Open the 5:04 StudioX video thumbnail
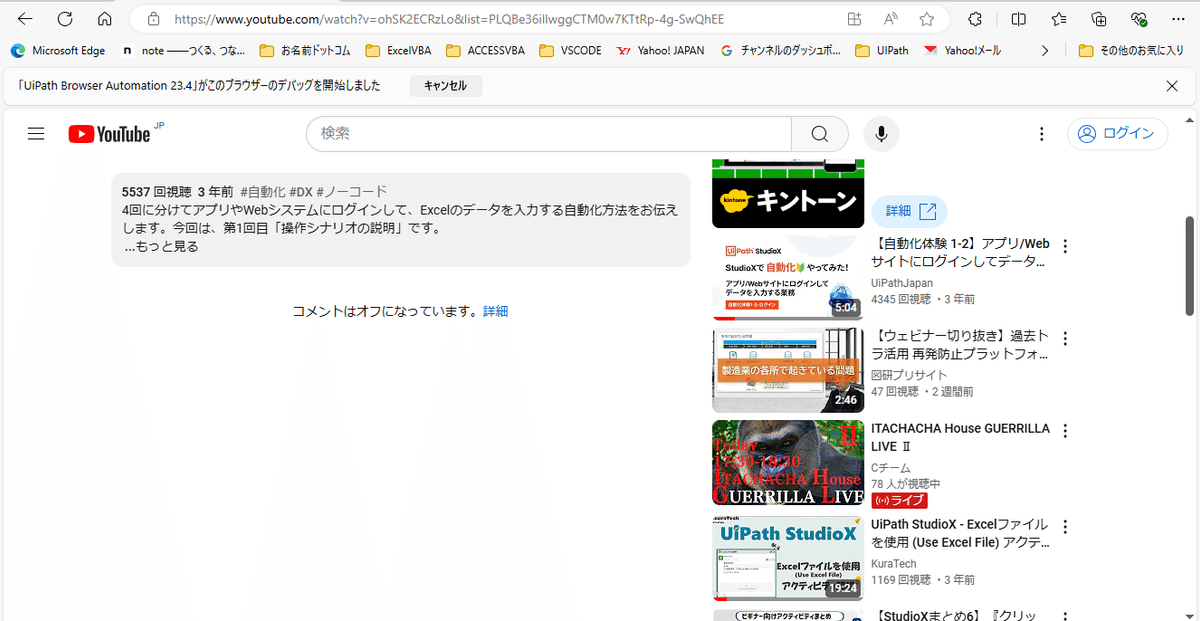 pos(788,278)
